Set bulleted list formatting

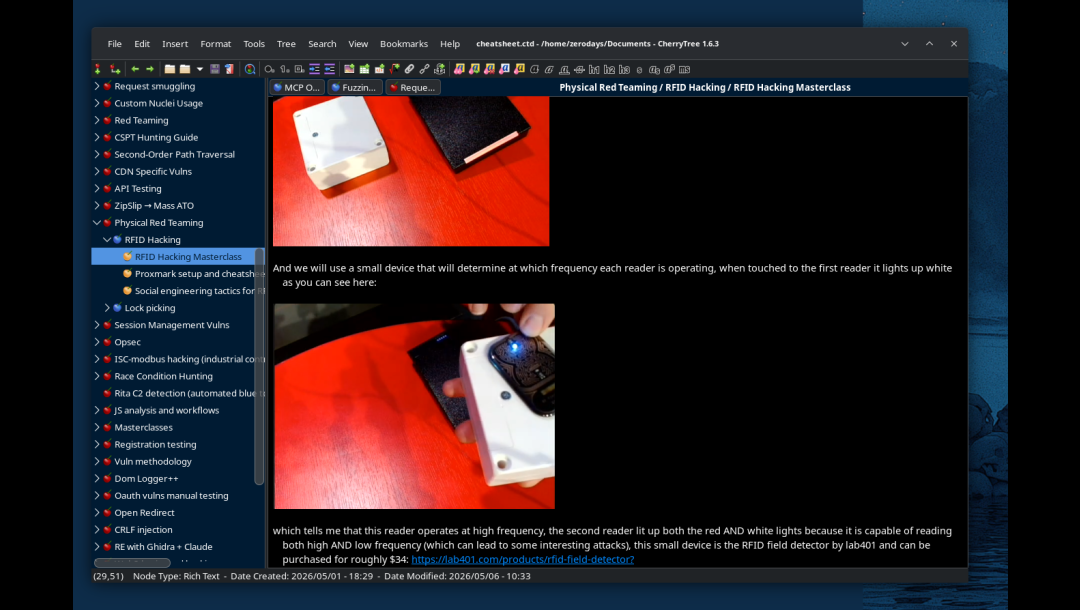pyautogui.click(x=269, y=69)
